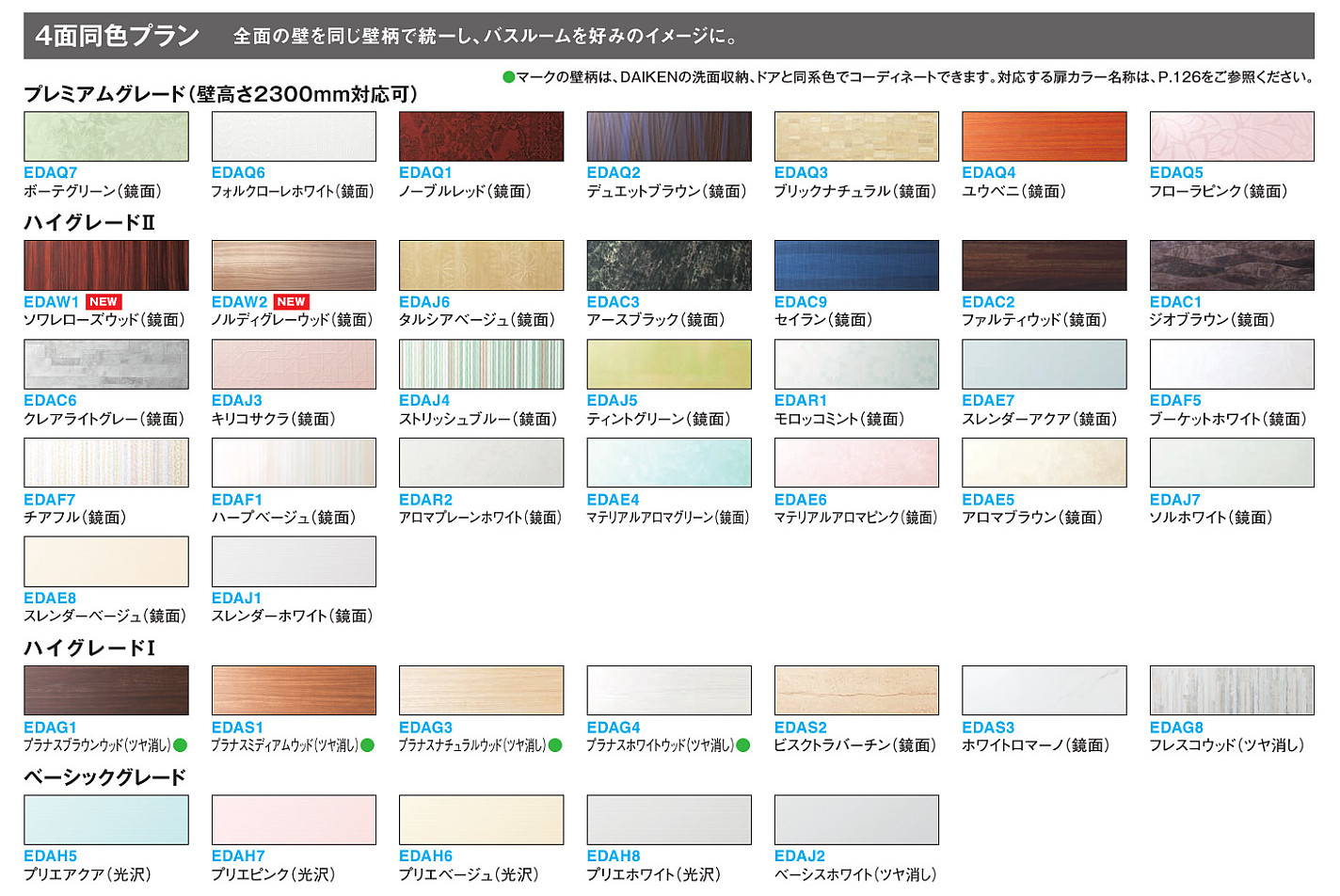Click the EDAC3 アースブラック swatch
The image size is (1340, 896).
point(669,265)
